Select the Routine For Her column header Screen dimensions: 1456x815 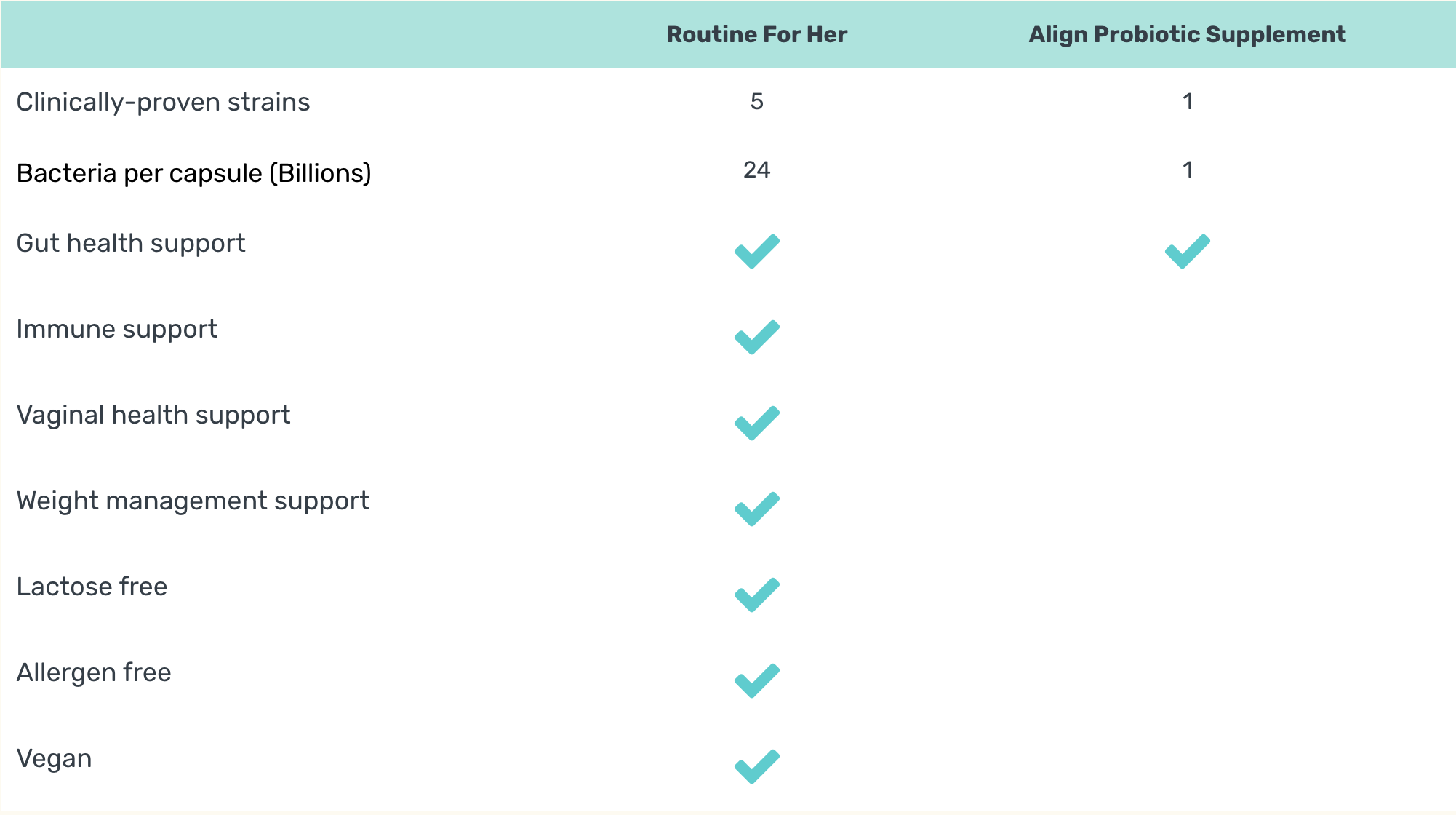(x=756, y=34)
